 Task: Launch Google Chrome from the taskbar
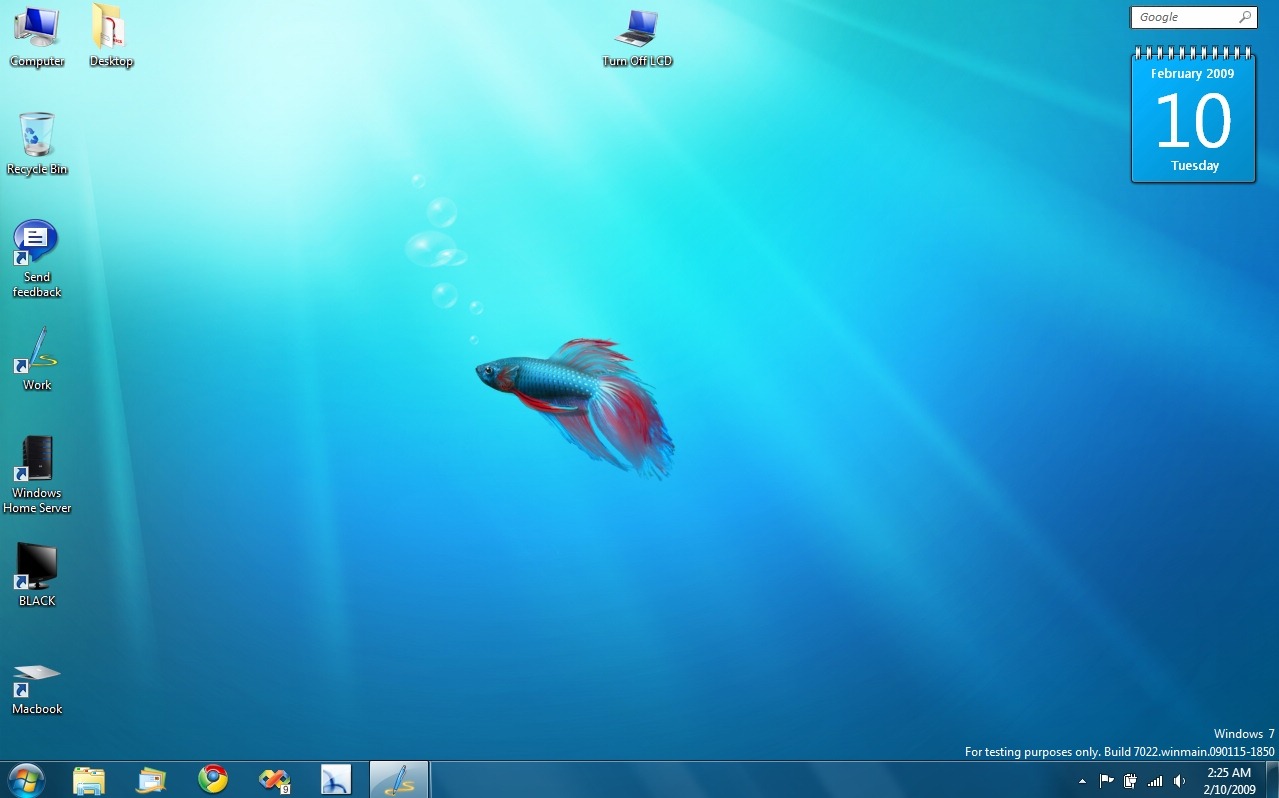pyautogui.click(x=213, y=779)
